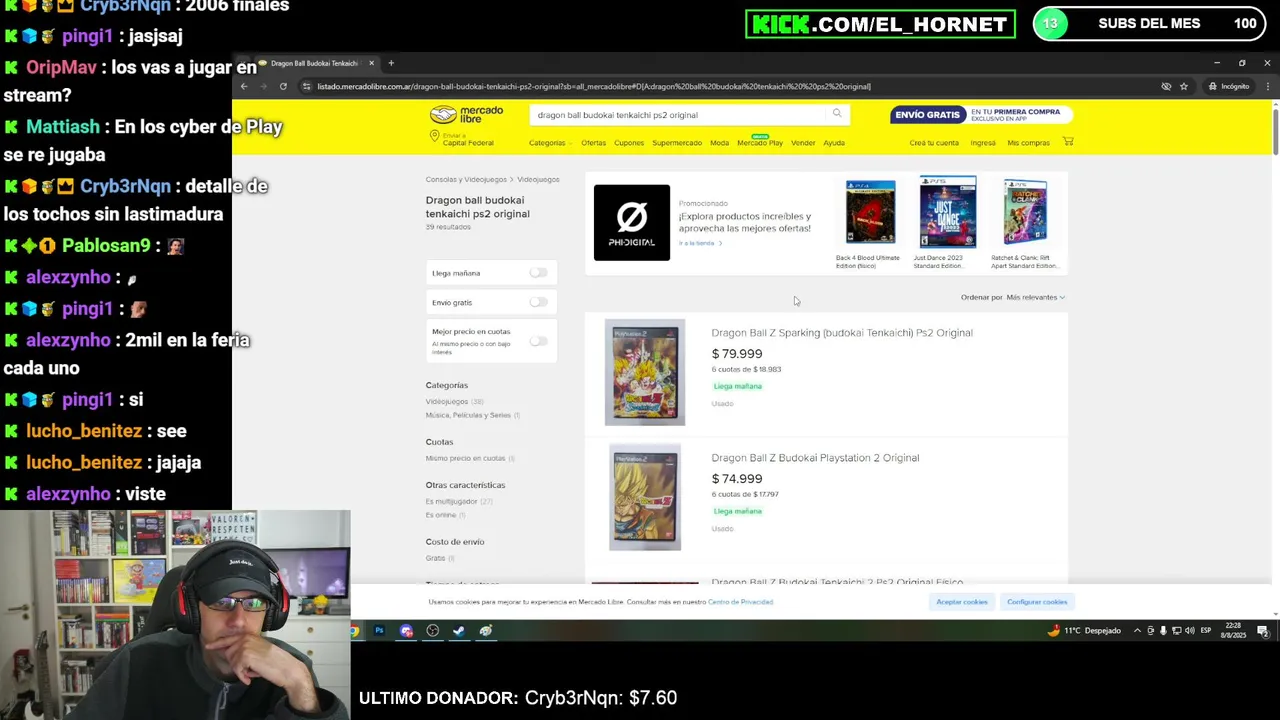The height and width of the screenshot is (720, 1280).
Task: Open a new browser tab
Action: point(391,63)
